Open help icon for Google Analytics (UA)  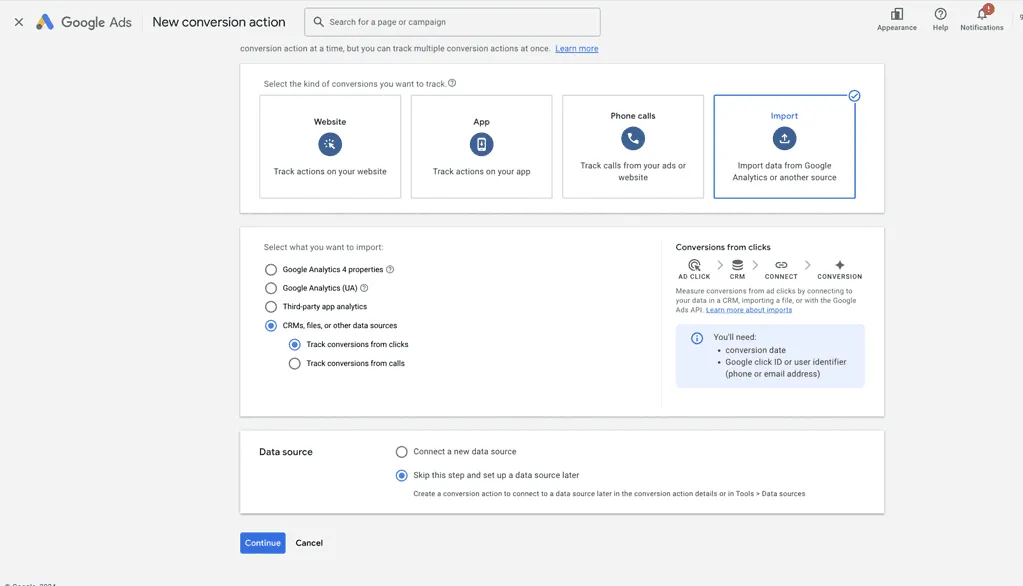[364, 288]
